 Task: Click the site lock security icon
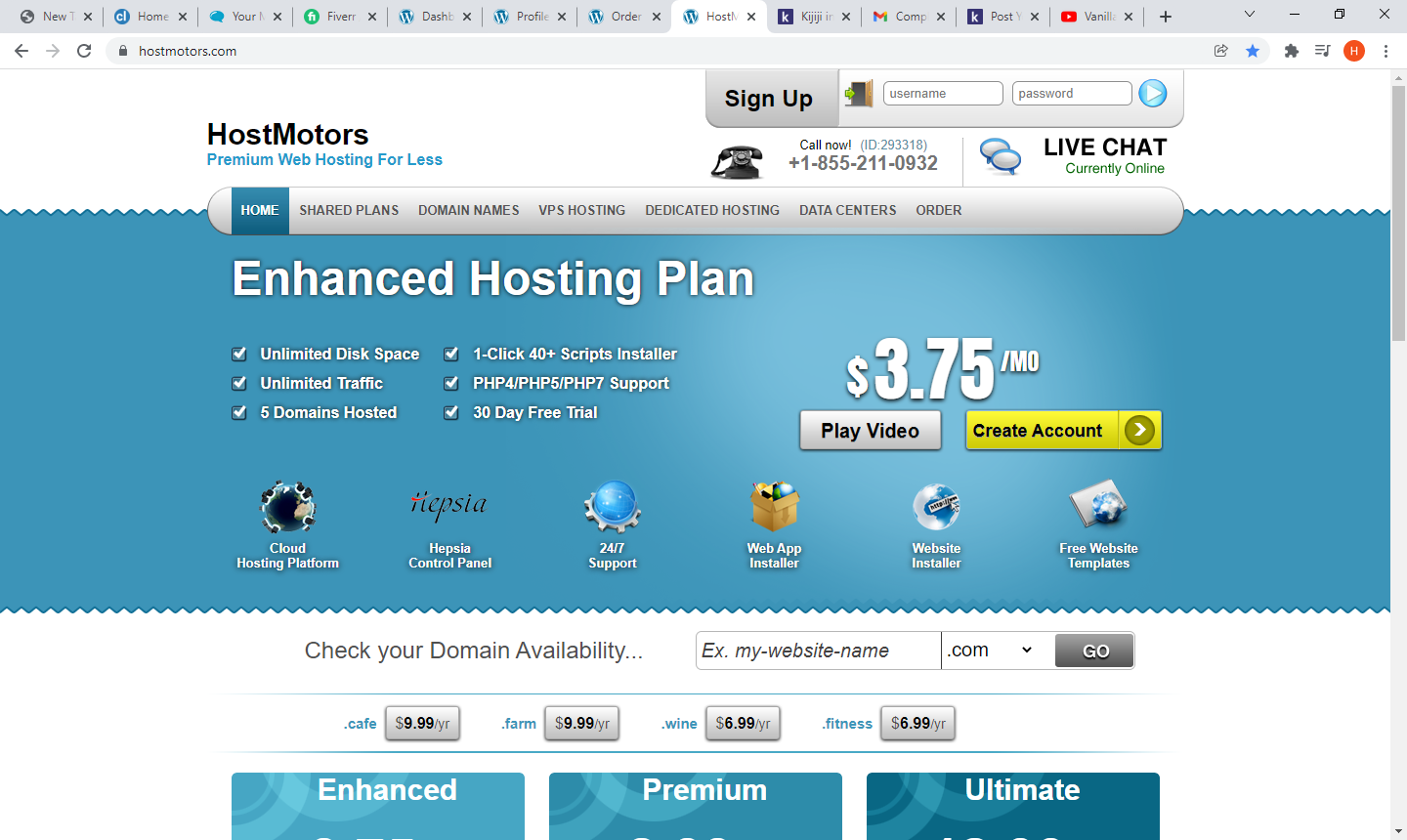point(122,51)
